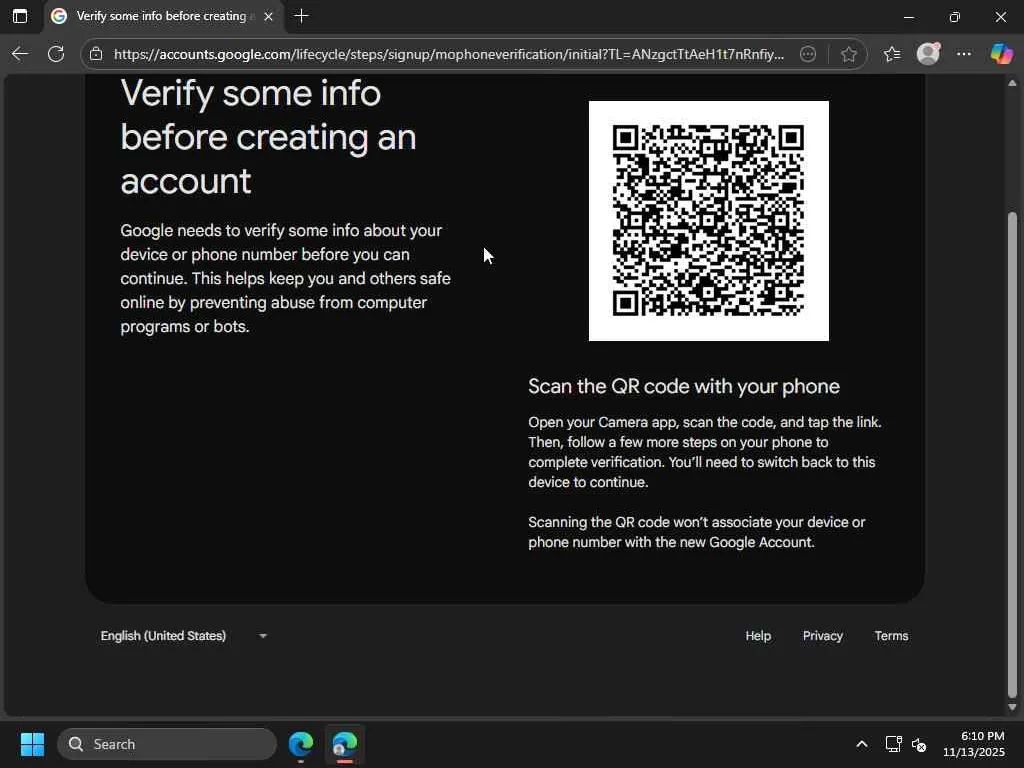Screen dimensions: 1024x768
Task: Restore down the browser window
Action: [x=954, y=17]
